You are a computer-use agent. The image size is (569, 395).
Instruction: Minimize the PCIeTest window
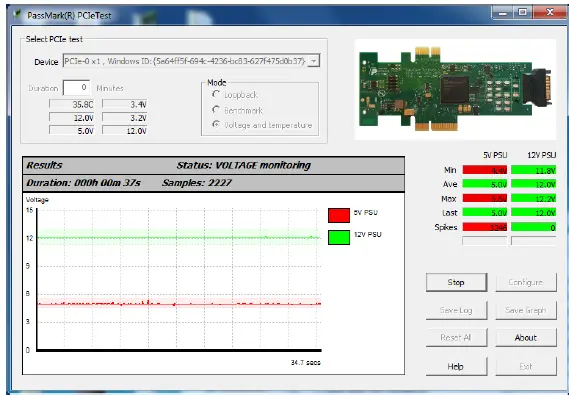[x=503, y=12]
